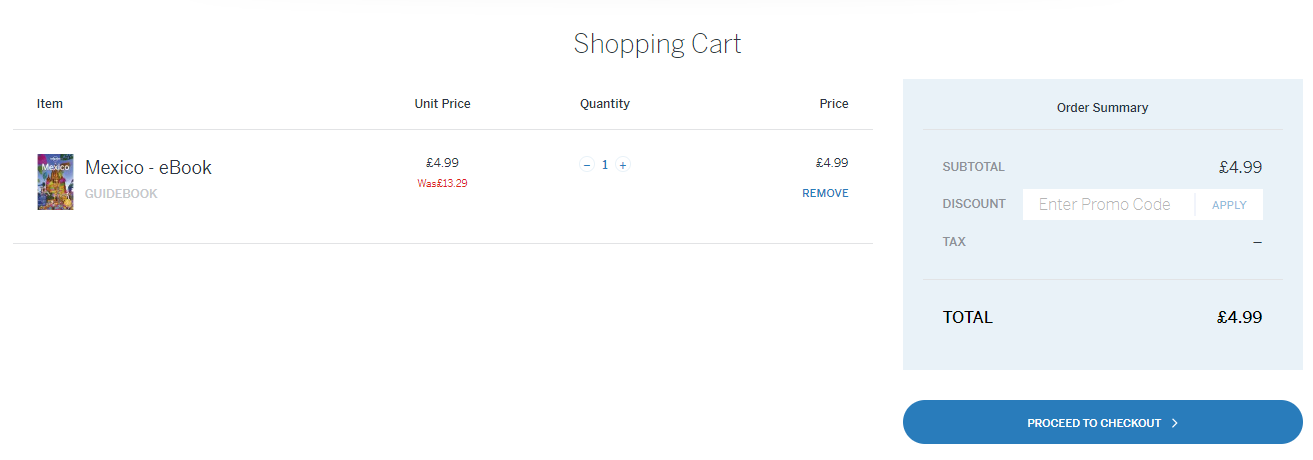
Task: Click the Mexico guidebook cover thumbnail
Action: coord(55,181)
